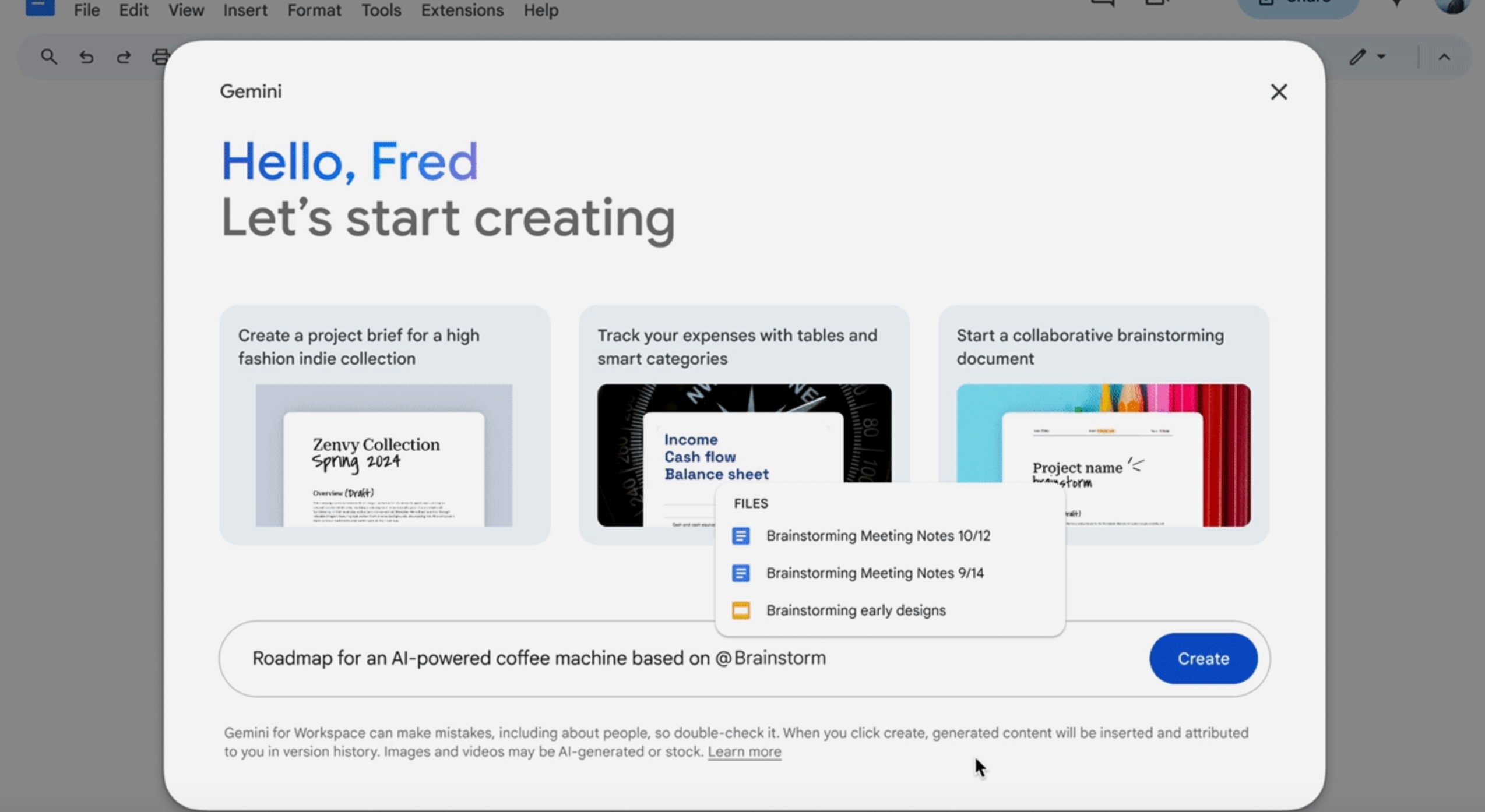Collapse the toolbar with chevron up
Screen dimensions: 1485x812
click(1444, 57)
